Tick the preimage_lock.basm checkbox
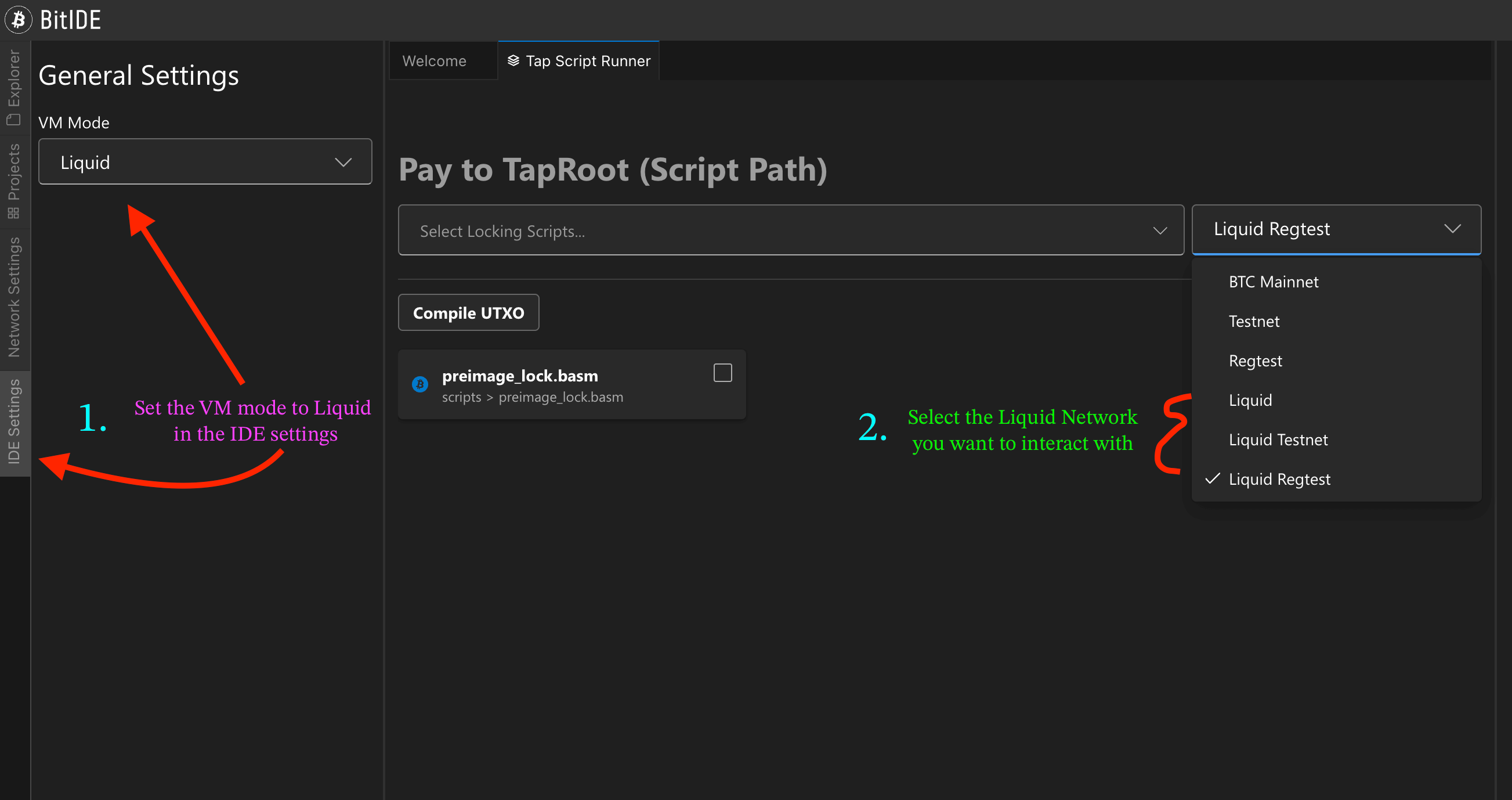This screenshot has width=1512, height=800. pos(722,372)
